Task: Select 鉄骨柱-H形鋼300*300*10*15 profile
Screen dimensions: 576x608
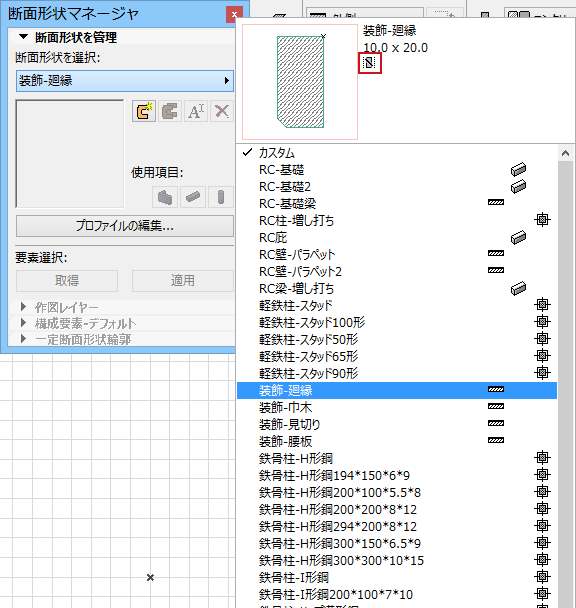Action: [x=397, y=560]
